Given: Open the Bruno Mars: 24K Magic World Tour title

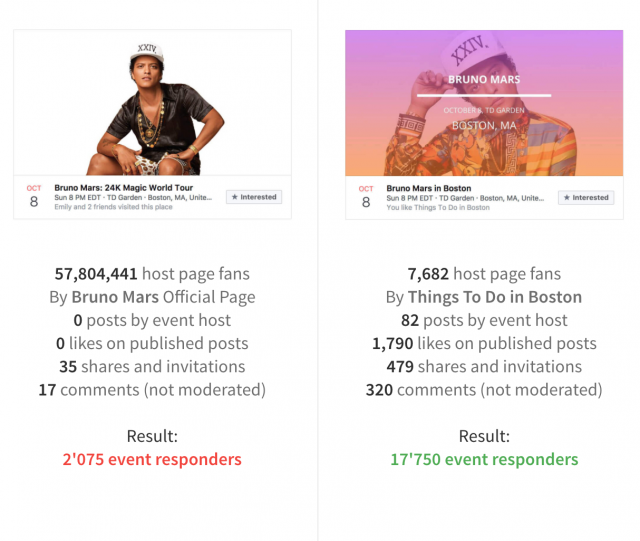Looking at the screenshot, I should [x=124, y=188].
